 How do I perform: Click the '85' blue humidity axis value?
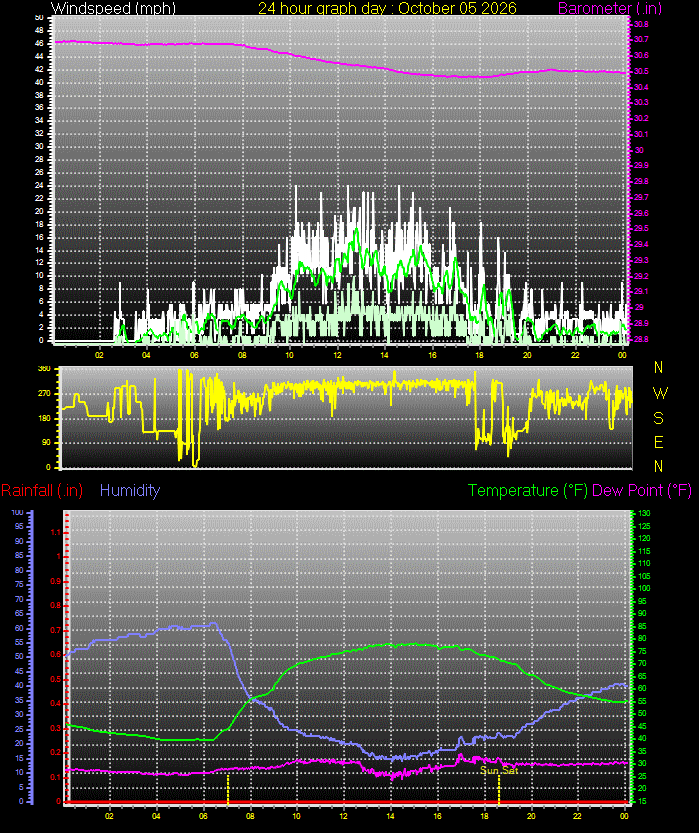click(20, 556)
